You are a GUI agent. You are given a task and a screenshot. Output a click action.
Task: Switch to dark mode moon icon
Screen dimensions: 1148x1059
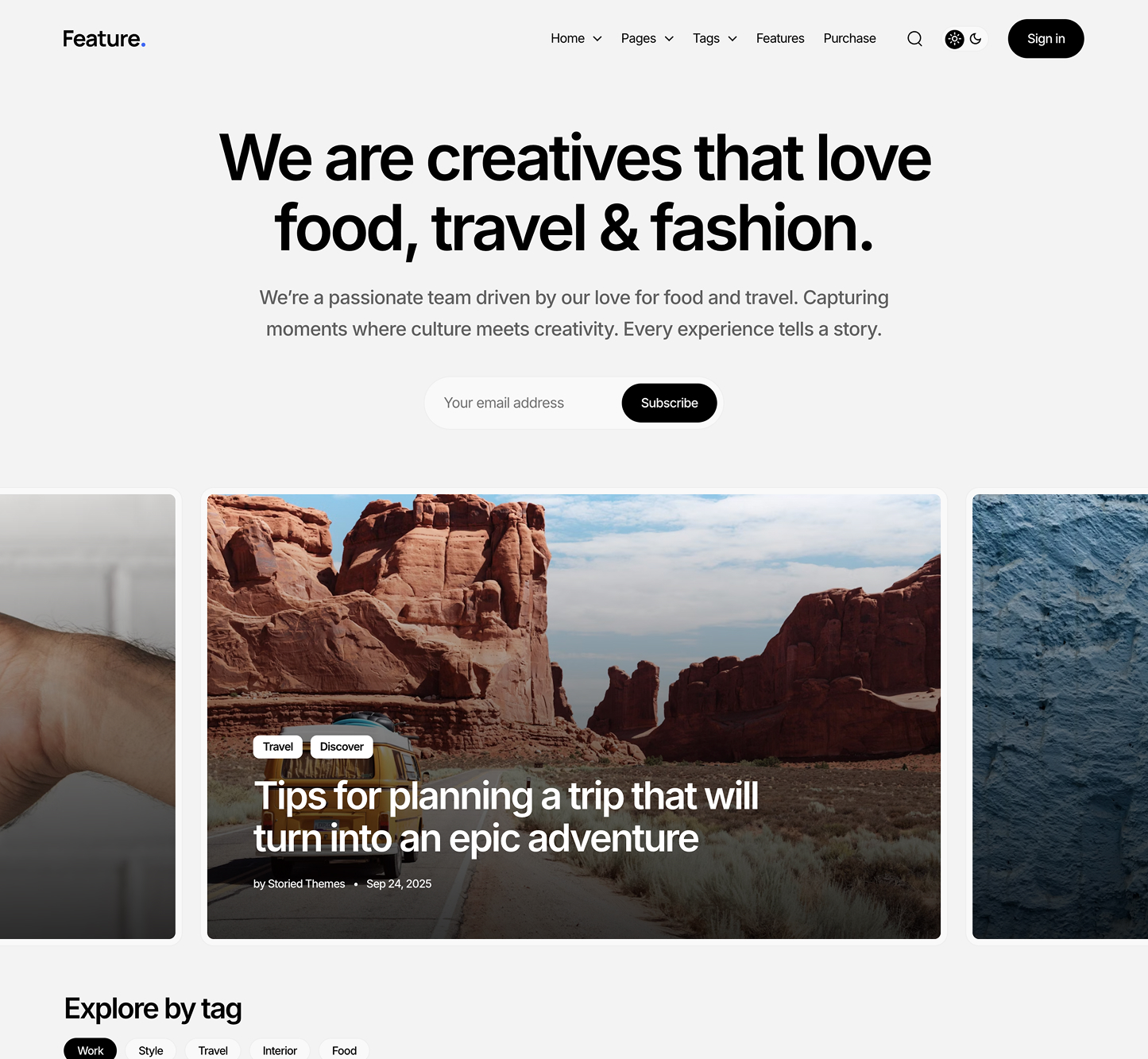click(976, 39)
